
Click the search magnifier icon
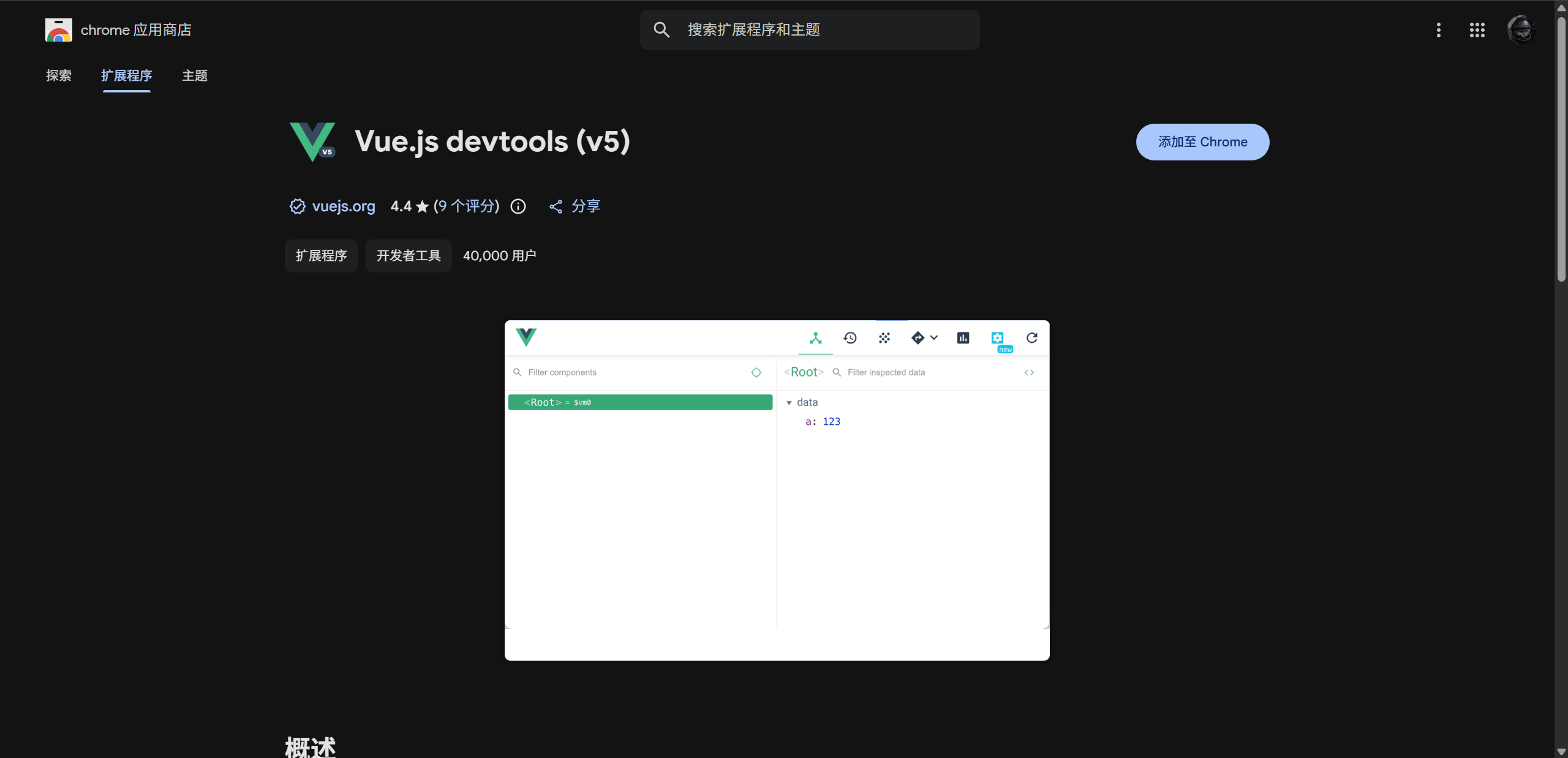point(661,29)
